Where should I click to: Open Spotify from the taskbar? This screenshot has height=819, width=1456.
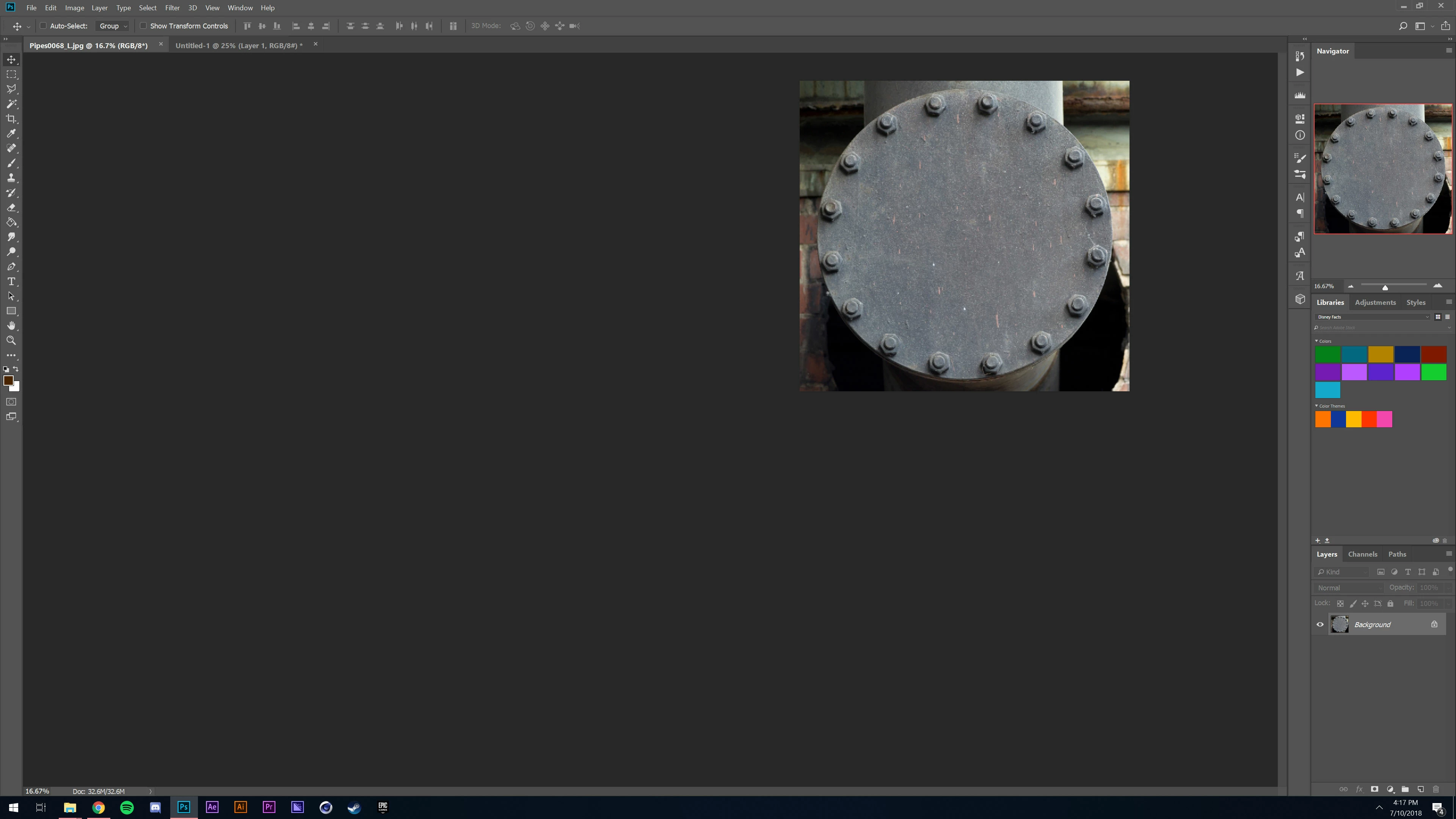tap(127, 807)
